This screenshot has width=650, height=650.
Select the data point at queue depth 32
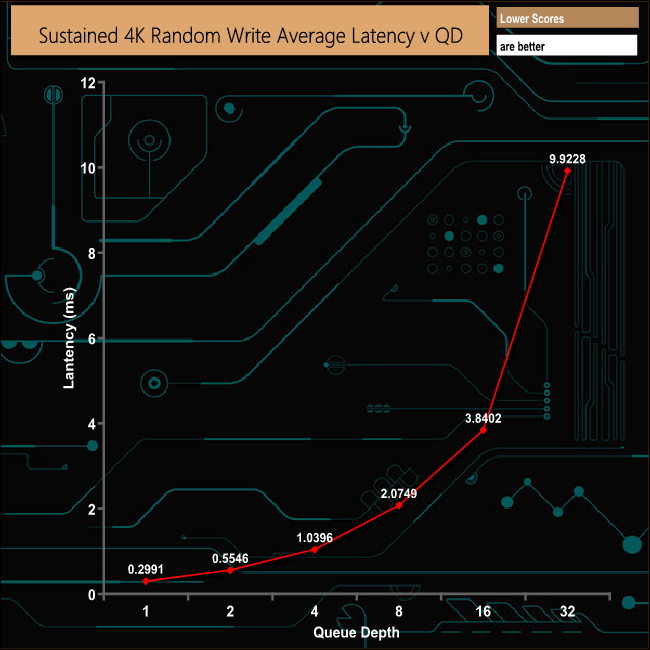[x=568, y=171]
